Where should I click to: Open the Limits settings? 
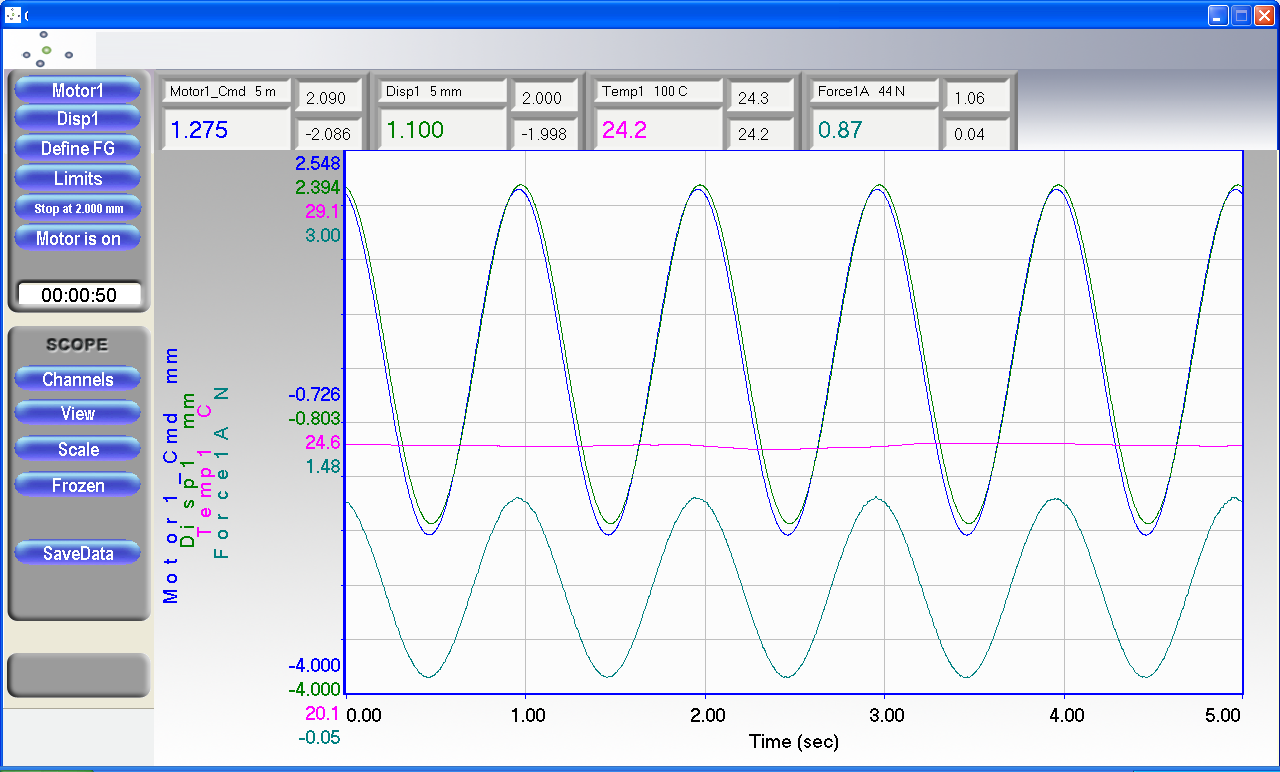[78, 179]
